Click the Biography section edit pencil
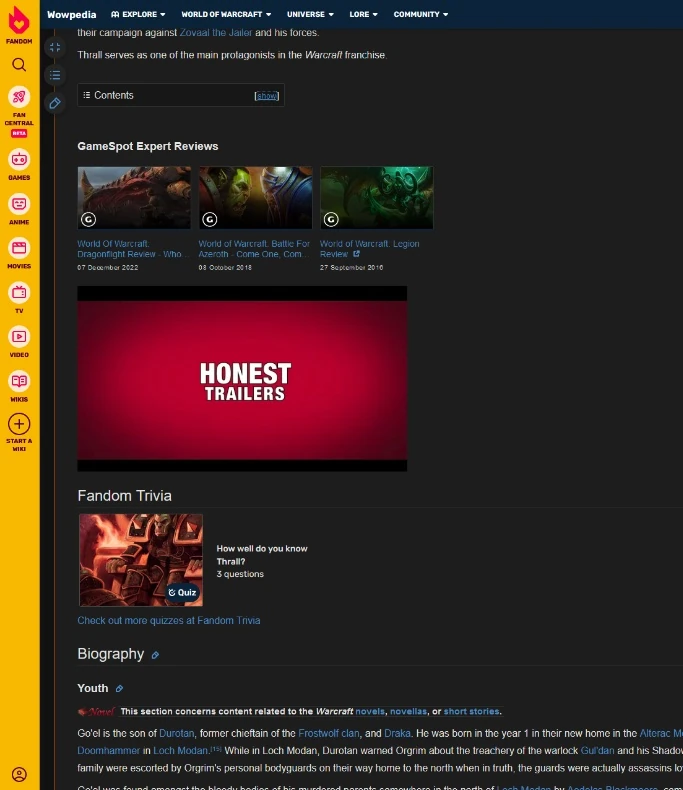683x790 pixels. 155,655
